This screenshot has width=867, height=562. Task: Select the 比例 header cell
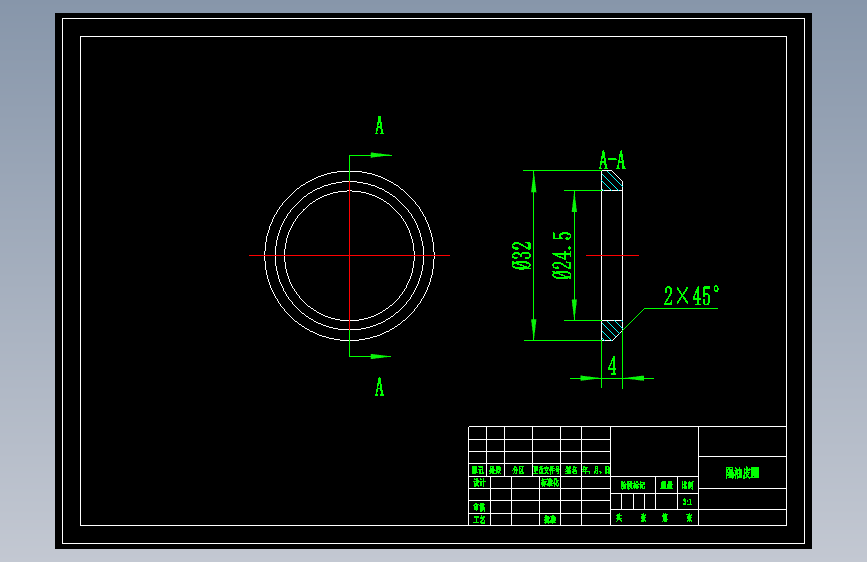[x=687, y=485]
